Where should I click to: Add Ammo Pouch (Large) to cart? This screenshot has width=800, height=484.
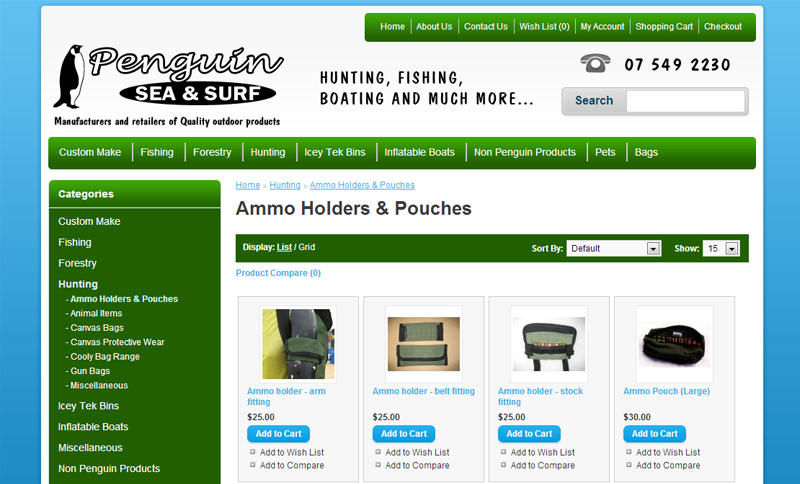tap(655, 434)
